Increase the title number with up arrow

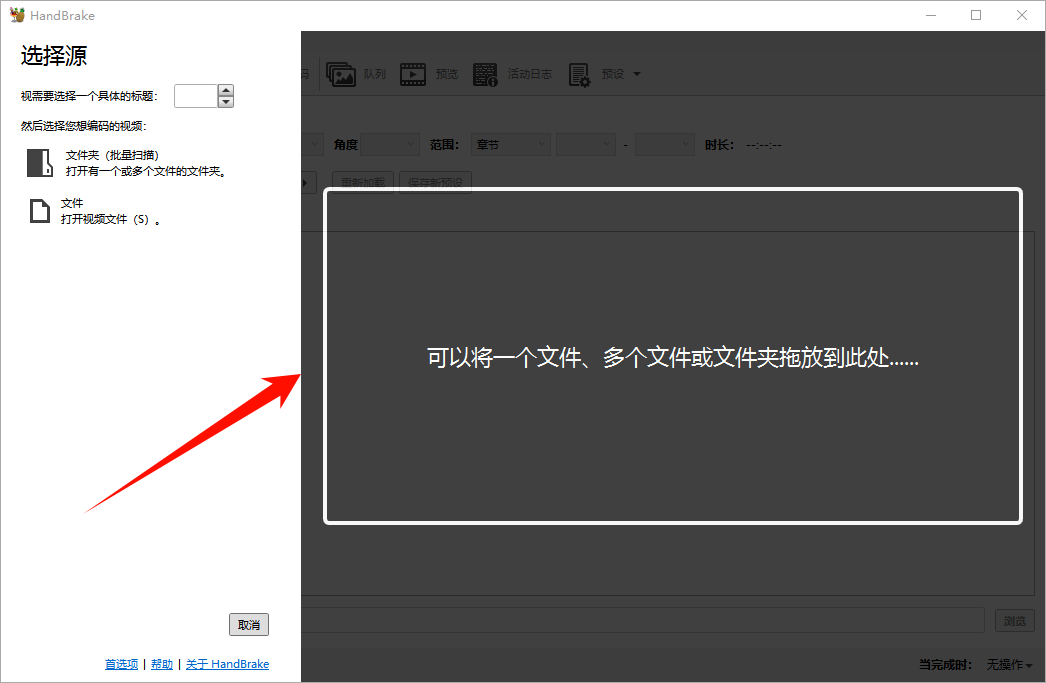pos(226,90)
